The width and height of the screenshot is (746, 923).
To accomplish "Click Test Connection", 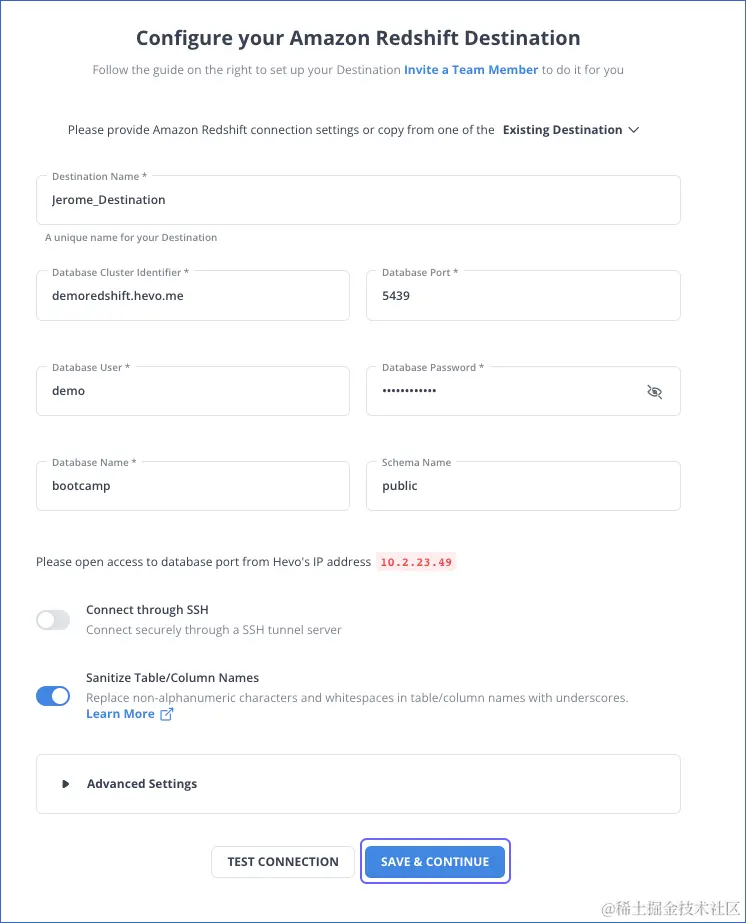I will pos(282,861).
